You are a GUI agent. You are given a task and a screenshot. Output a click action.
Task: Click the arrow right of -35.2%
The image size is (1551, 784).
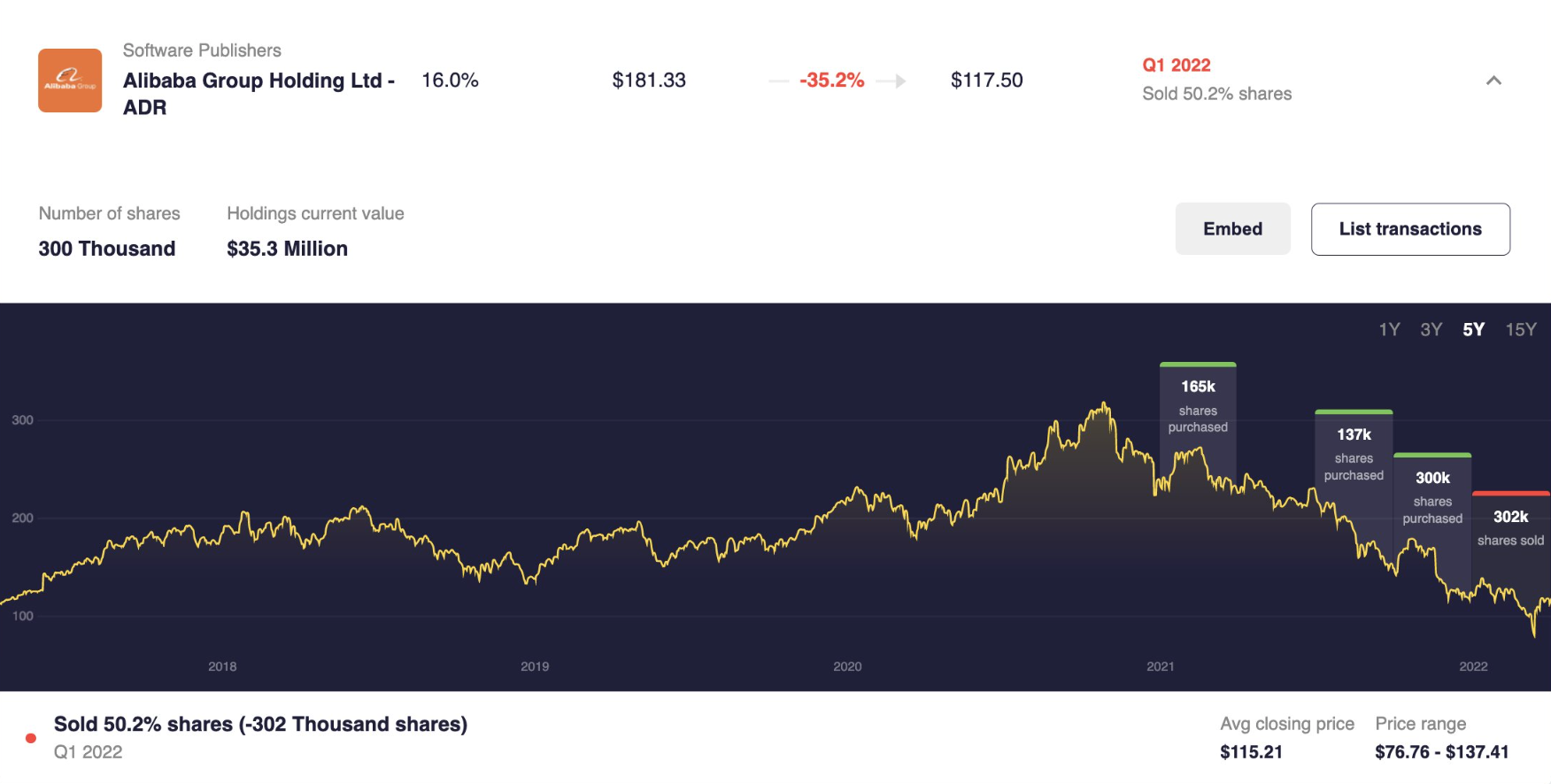(892, 81)
